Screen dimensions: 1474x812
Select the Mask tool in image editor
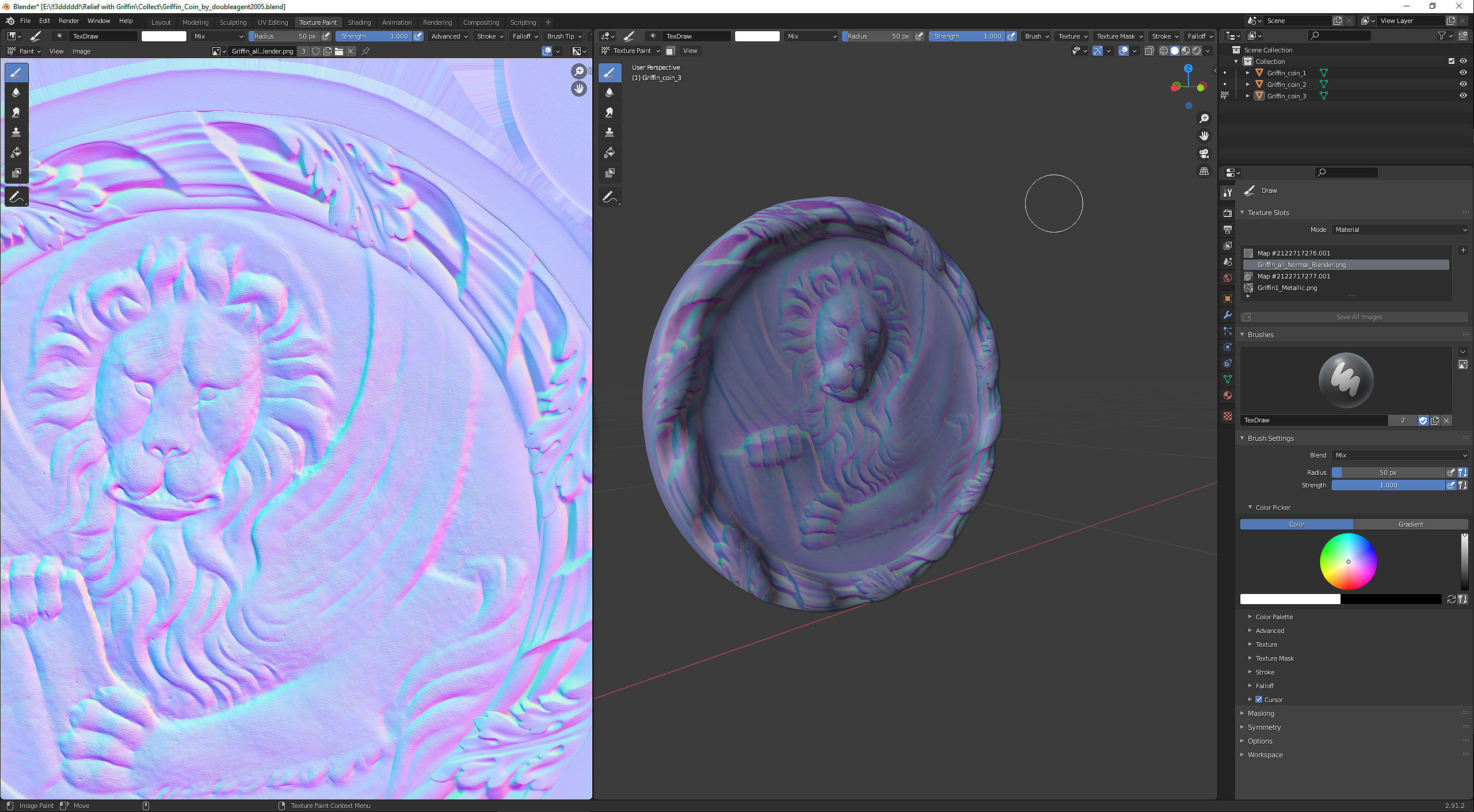point(16,173)
